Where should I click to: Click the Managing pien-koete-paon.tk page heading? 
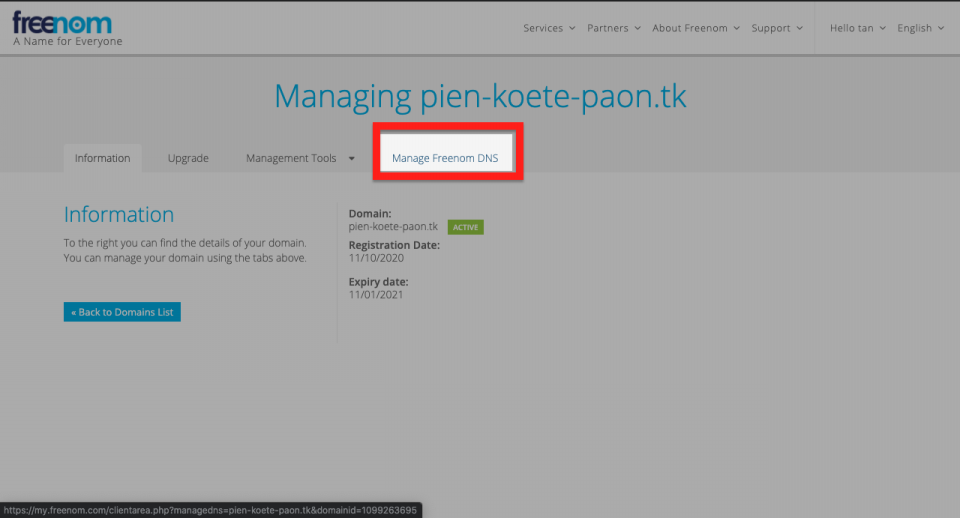click(480, 96)
